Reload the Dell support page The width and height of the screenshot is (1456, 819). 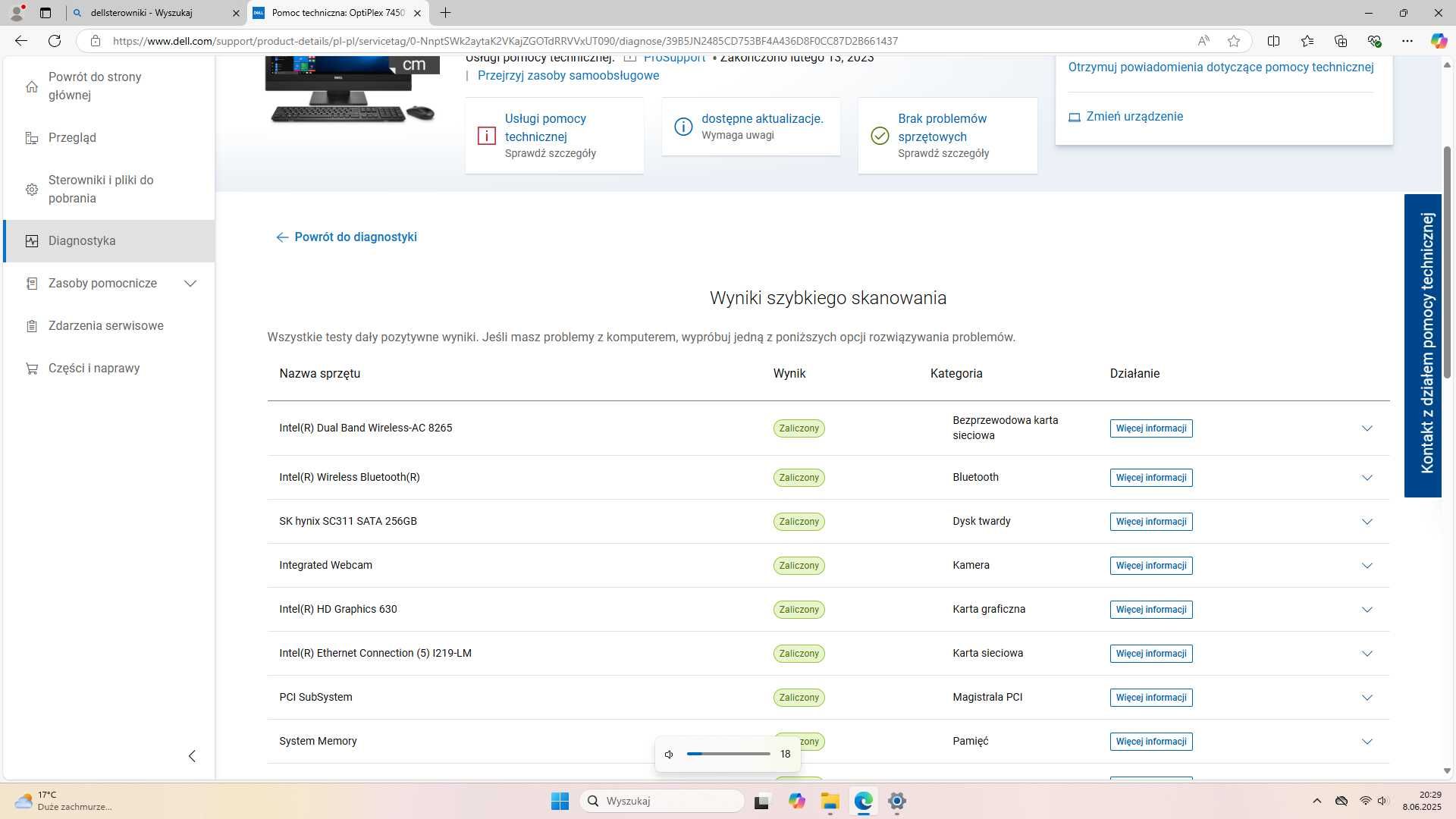55,41
